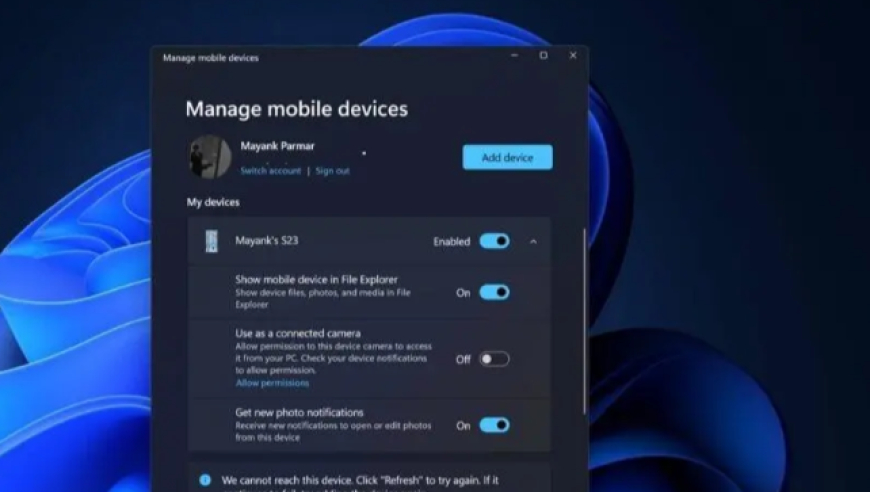The image size is (870, 492).
Task: Click the "Get new photo notifications" title
Action: (x=299, y=413)
